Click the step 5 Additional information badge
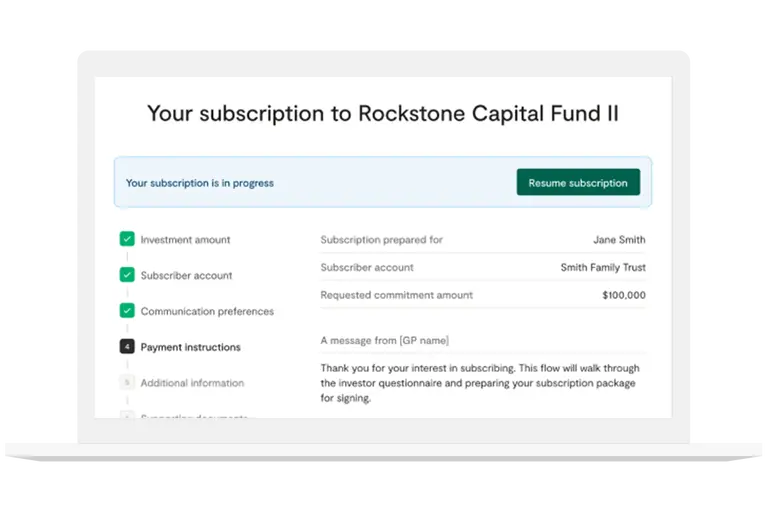768x512 pixels. click(x=127, y=382)
